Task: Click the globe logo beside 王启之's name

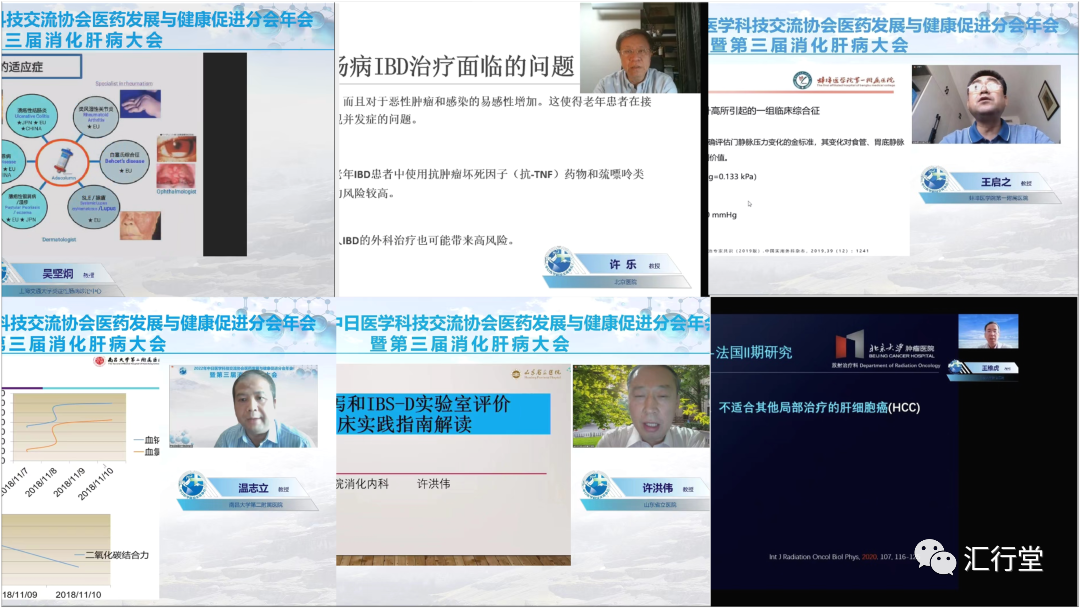Action: point(935,180)
